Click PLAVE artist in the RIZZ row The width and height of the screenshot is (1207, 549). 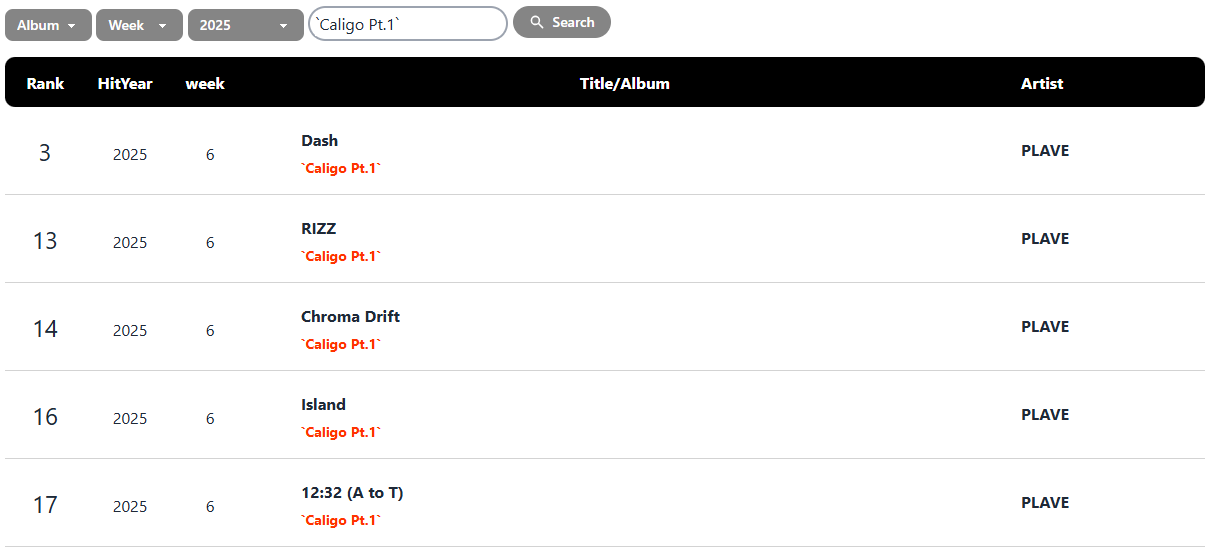click(x=1045, y=239)
